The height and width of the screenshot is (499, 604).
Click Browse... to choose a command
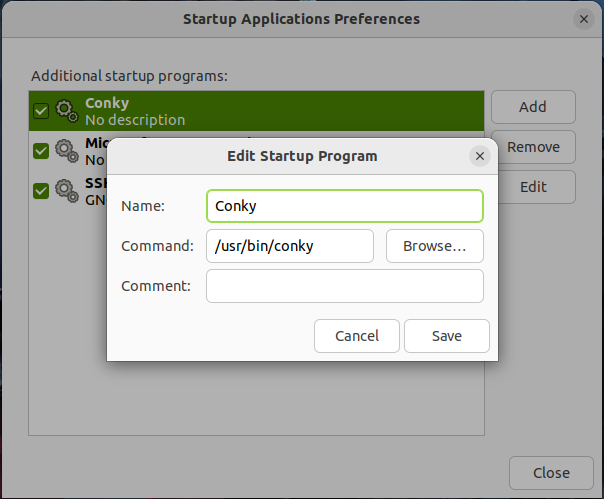[435, 246]
